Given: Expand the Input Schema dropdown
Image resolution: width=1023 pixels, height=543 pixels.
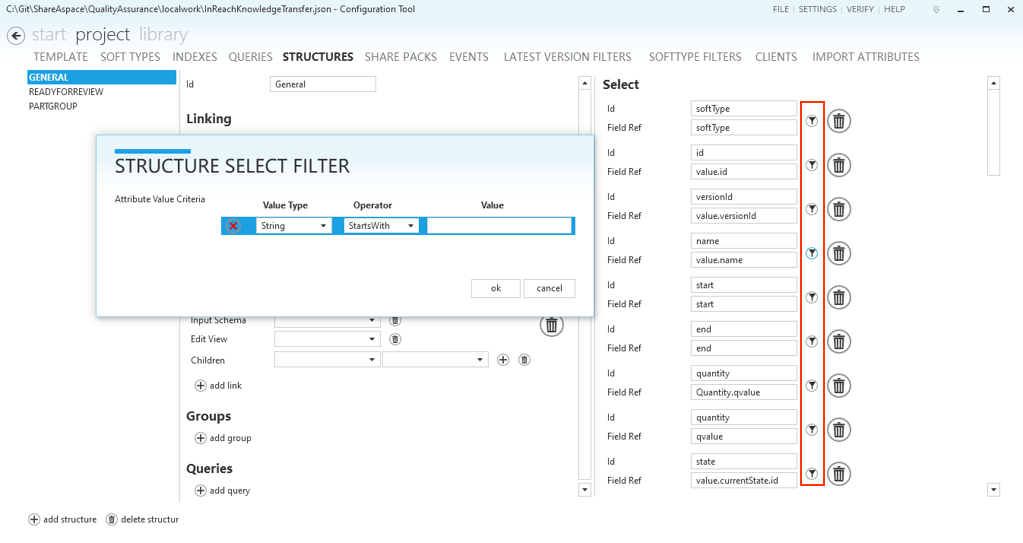Looking at the screenshot, I should (327, 320).
